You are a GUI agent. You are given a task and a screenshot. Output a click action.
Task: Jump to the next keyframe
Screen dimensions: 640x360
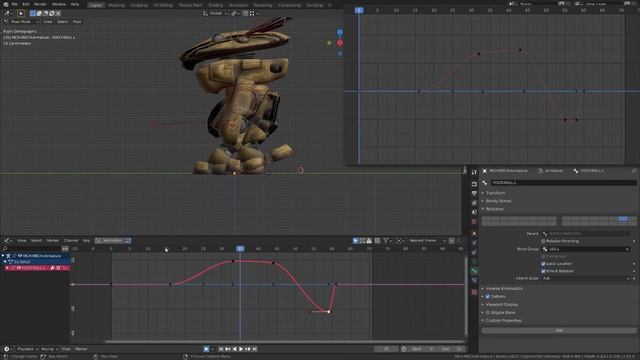click(x=248, y=349)
